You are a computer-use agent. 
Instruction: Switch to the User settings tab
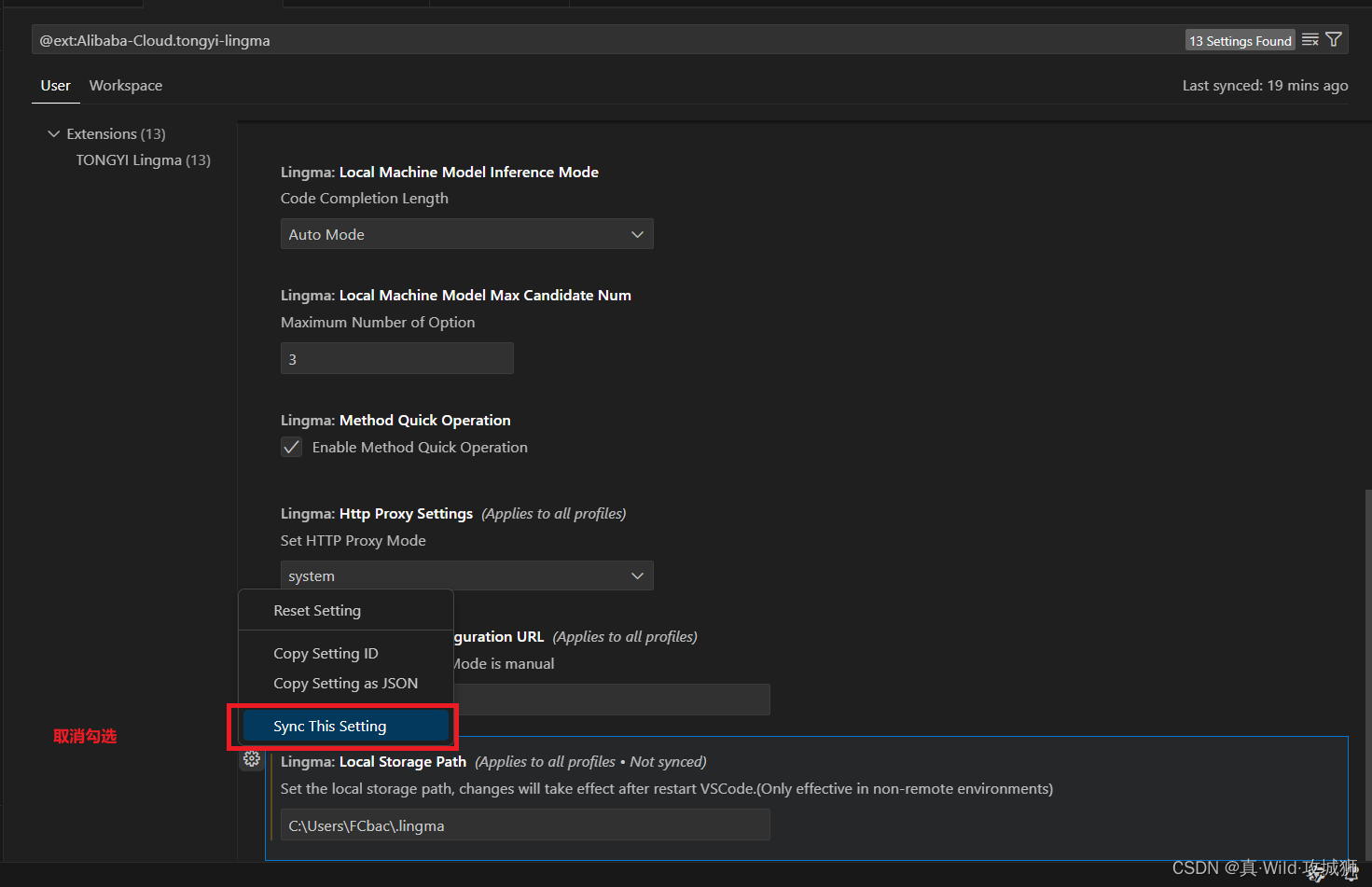click(56, 85)
